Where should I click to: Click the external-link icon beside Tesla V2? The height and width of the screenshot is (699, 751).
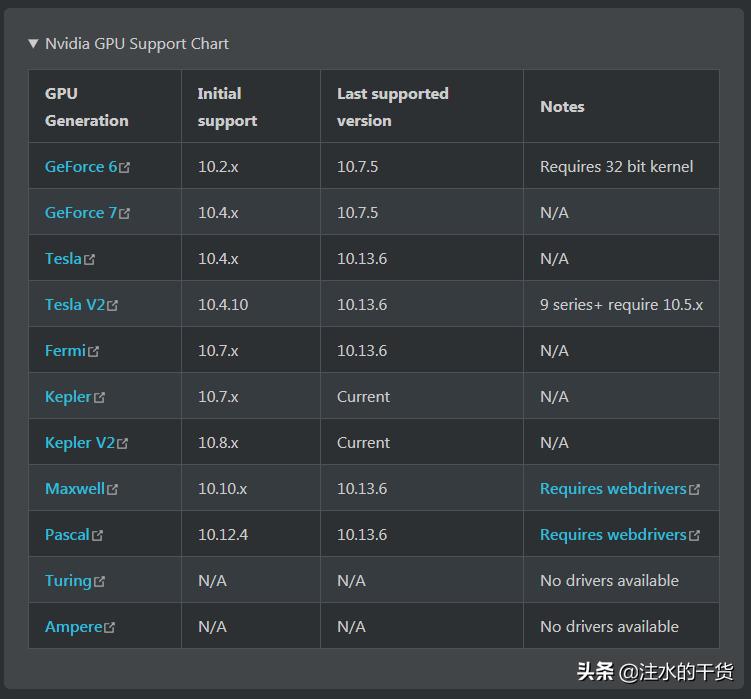pyautogui.click(x=113, y=306)
